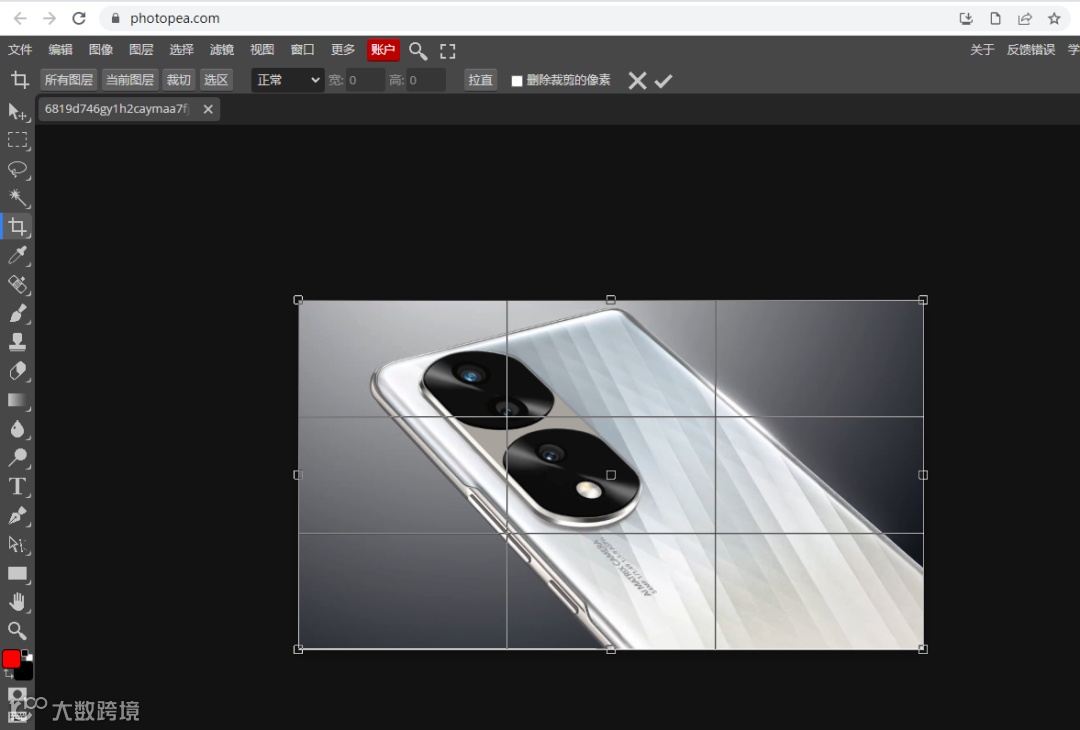This screenshot has width=1080, height=730.
Task: Open the 文件 menu
Action: pyautogui.click(x=20, y=50)
